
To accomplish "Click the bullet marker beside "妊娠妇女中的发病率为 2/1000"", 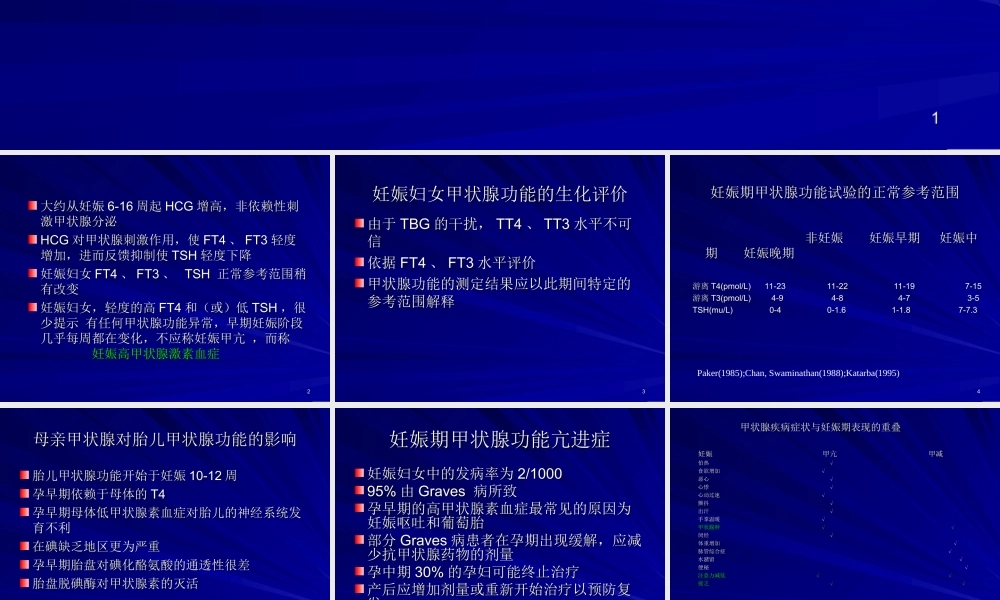I will point(357,473).
